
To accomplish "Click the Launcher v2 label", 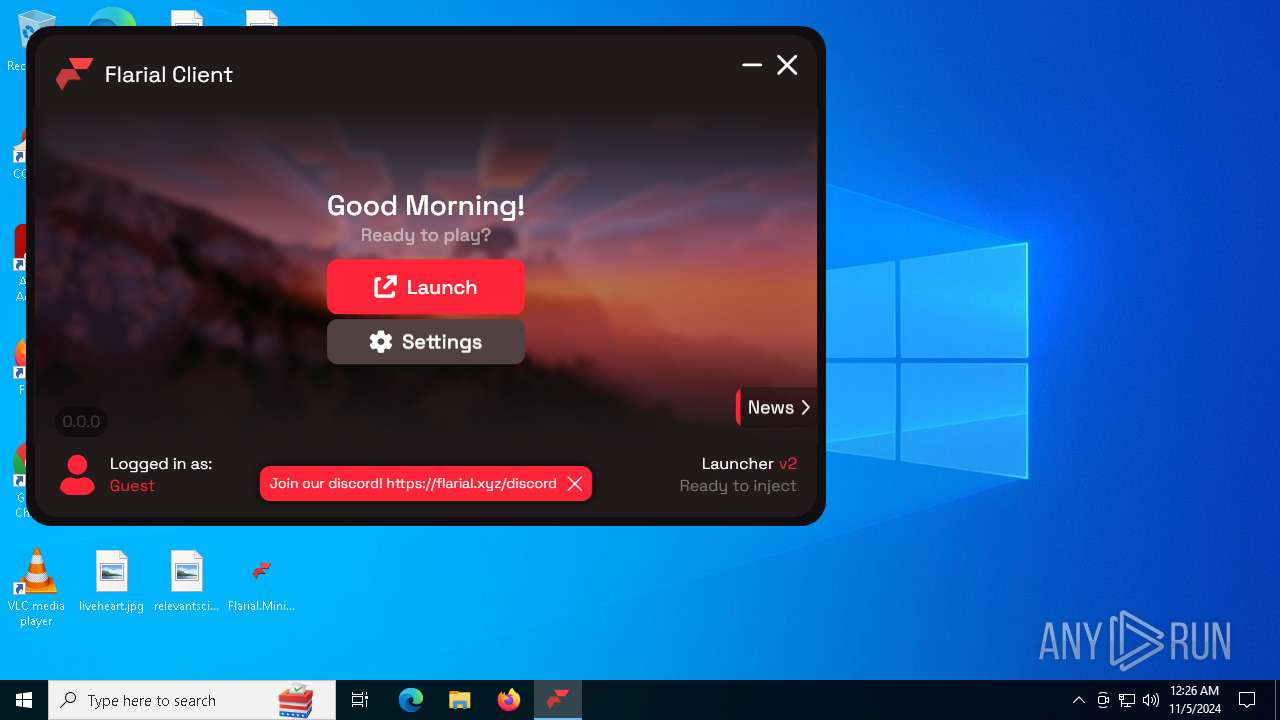I will pos(749,464).
